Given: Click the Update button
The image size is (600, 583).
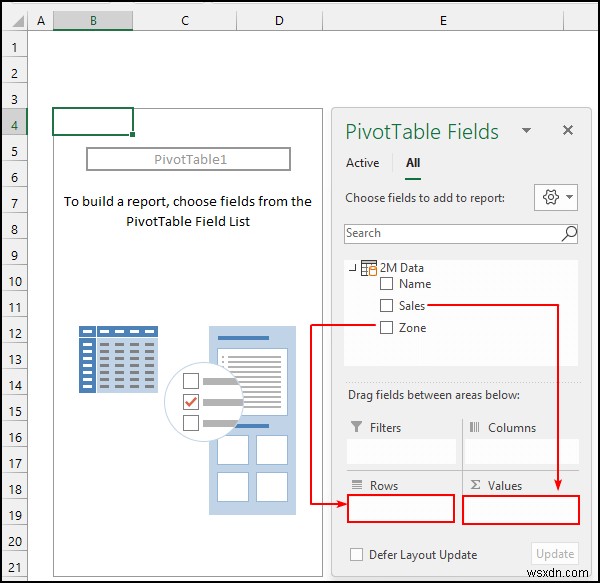Looking at the screenshot, I should [x=555, y=554].
